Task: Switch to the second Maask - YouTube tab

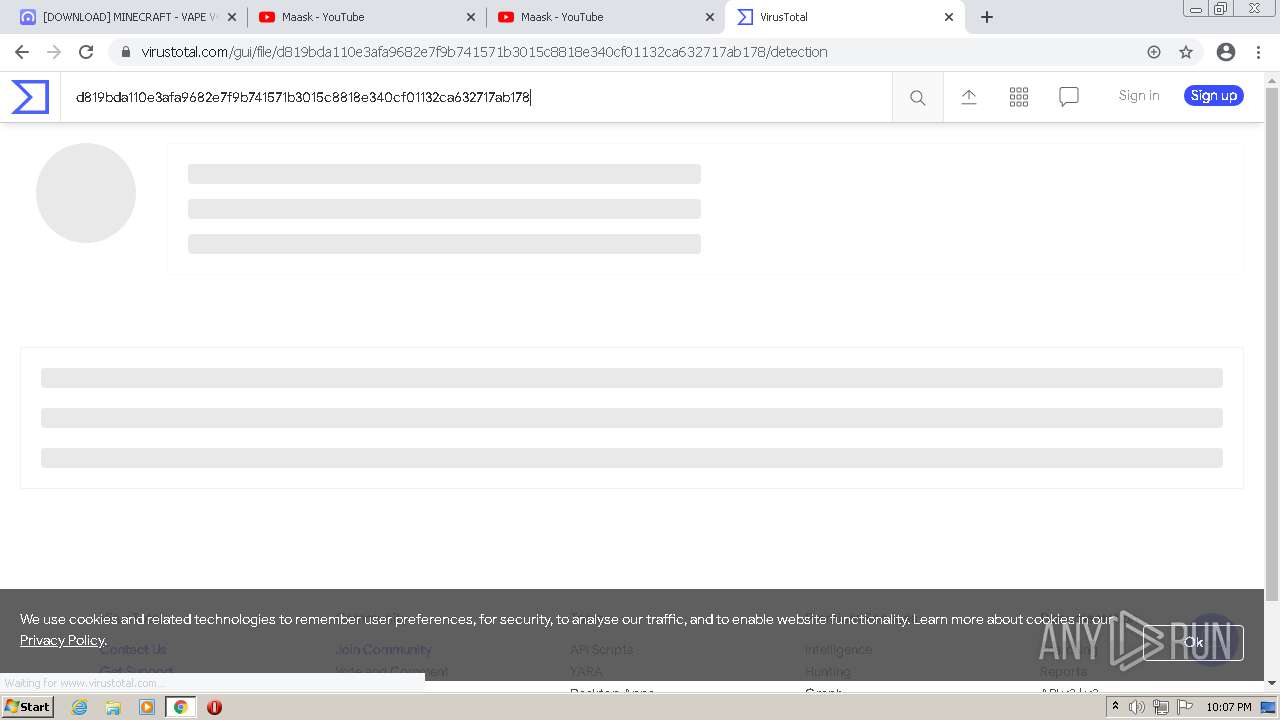Action: tap(606, 17)
